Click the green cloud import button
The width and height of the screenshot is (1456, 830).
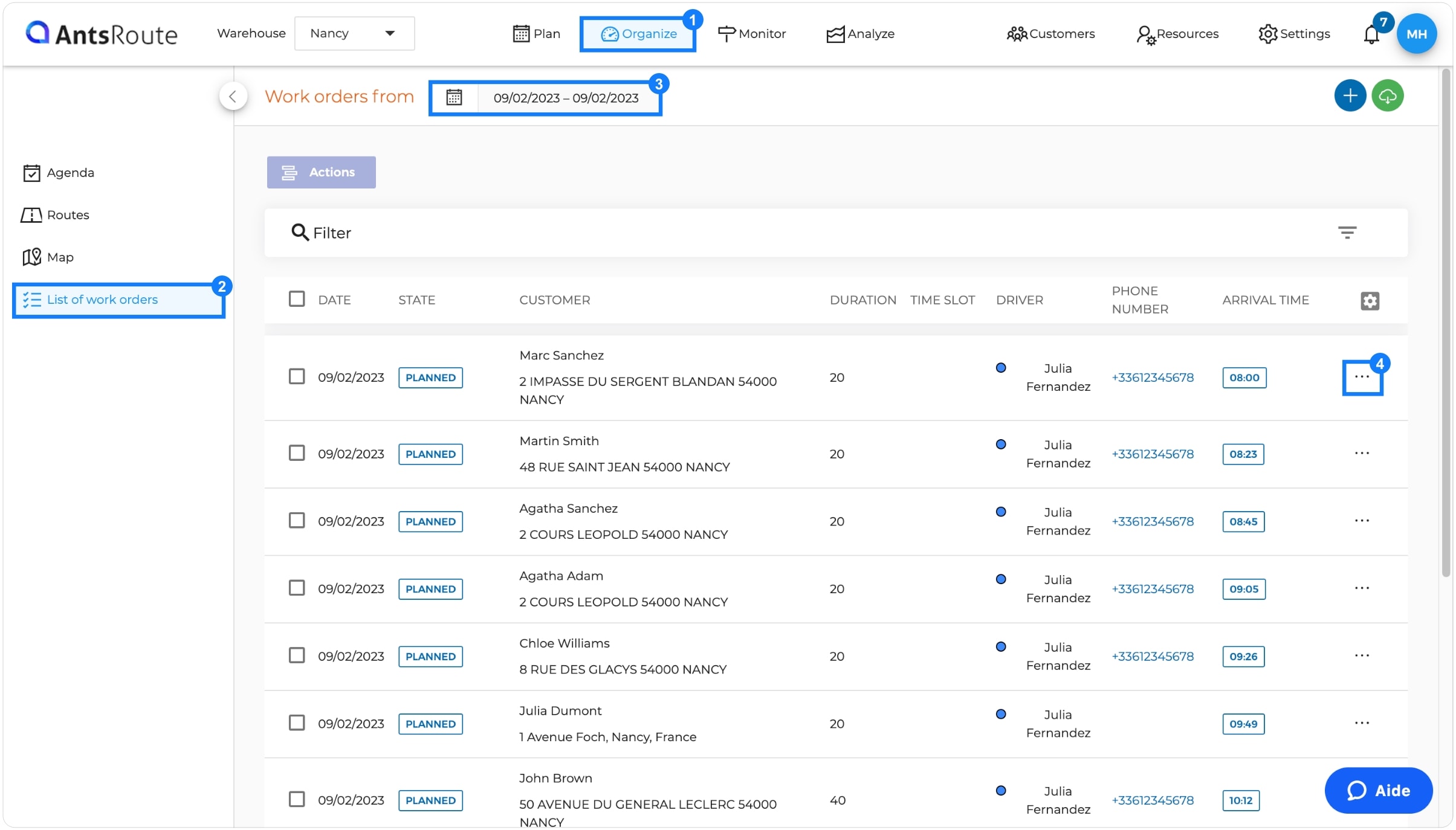point(1387,95)
